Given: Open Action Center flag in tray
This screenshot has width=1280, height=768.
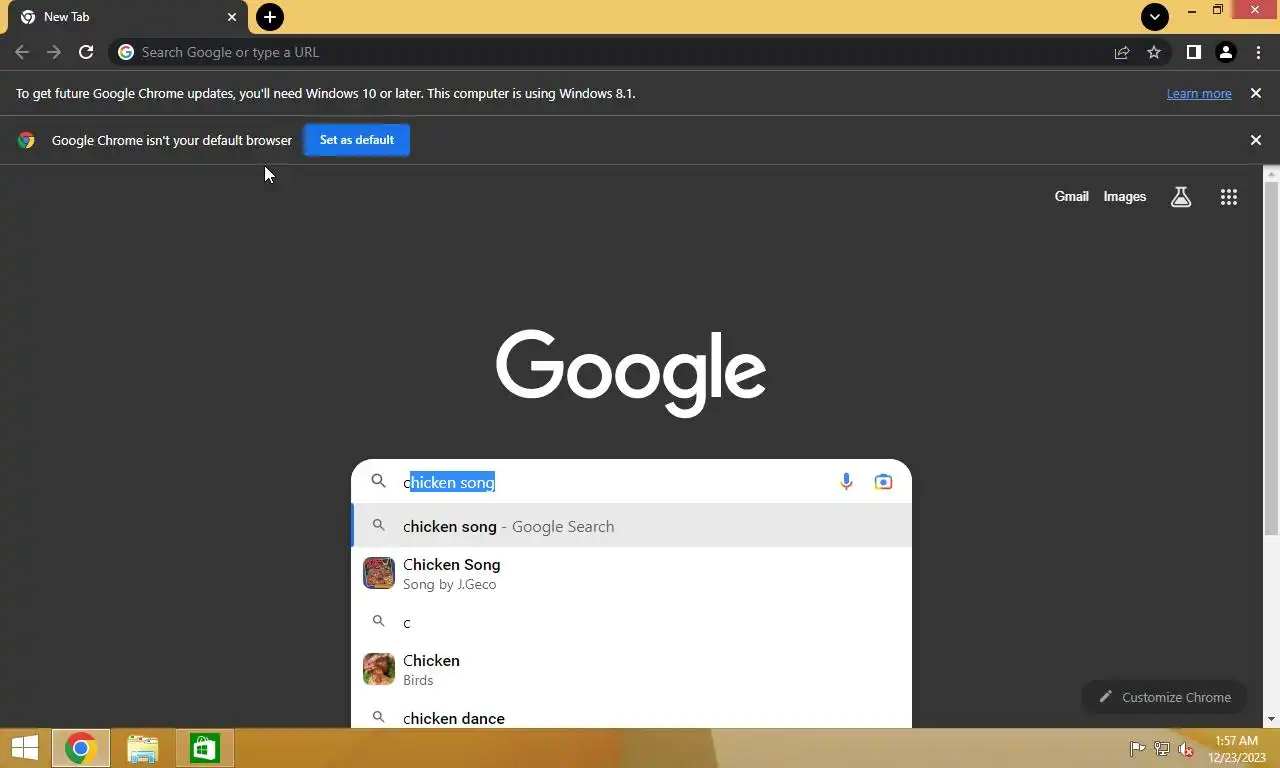Looking at the screenshot, I should 1137,749.
